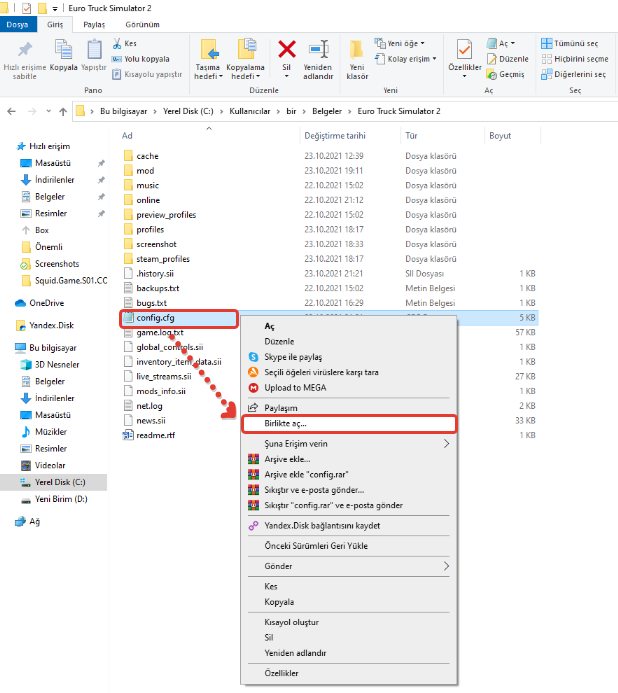Click the Kes scissors icon
Image resolution: width=618 pixels, height=693 pixels.
click(117, 43)
